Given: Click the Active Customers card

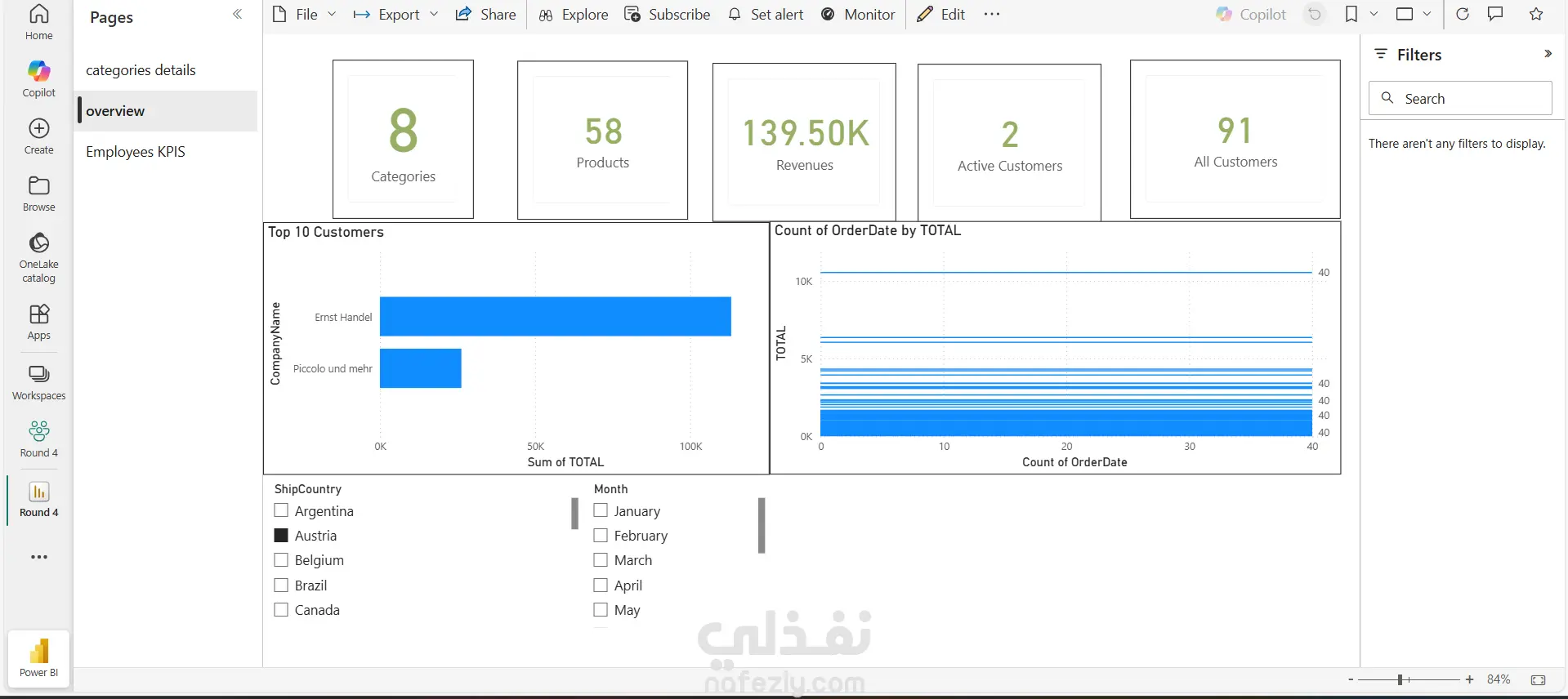Looking at the screenshot, I should pyautogui.click(x=1009, y=142).
